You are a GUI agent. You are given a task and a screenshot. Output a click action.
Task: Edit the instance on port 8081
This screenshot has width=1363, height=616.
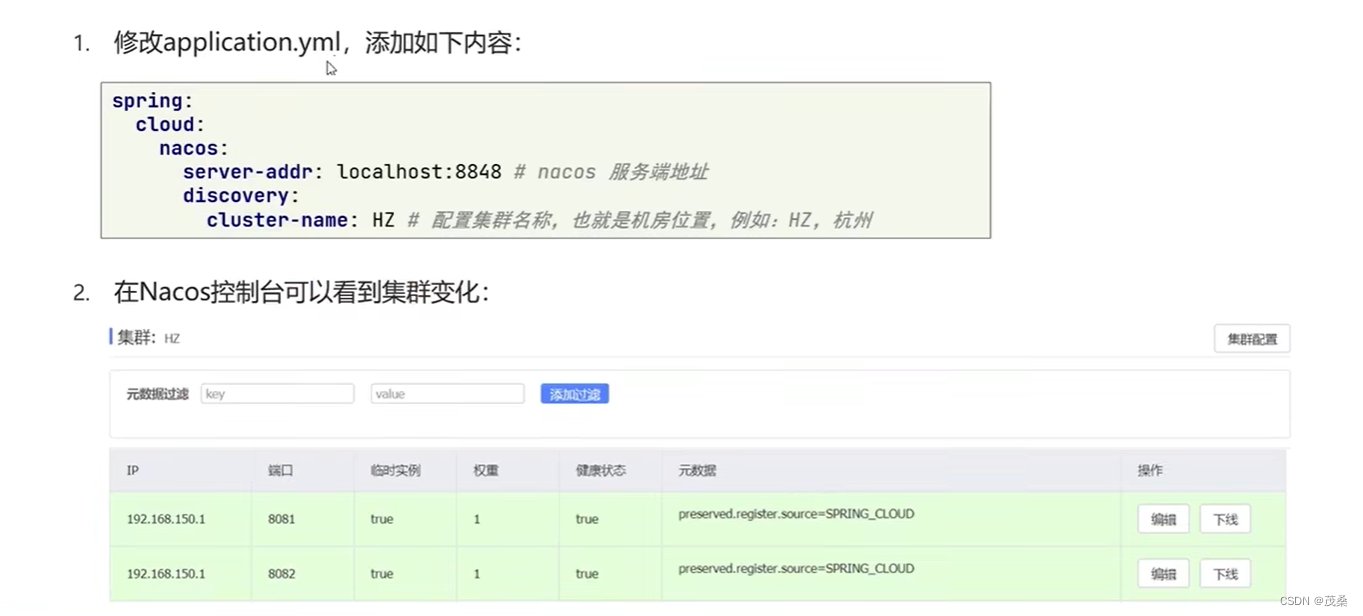click(x=1163, y=519)
